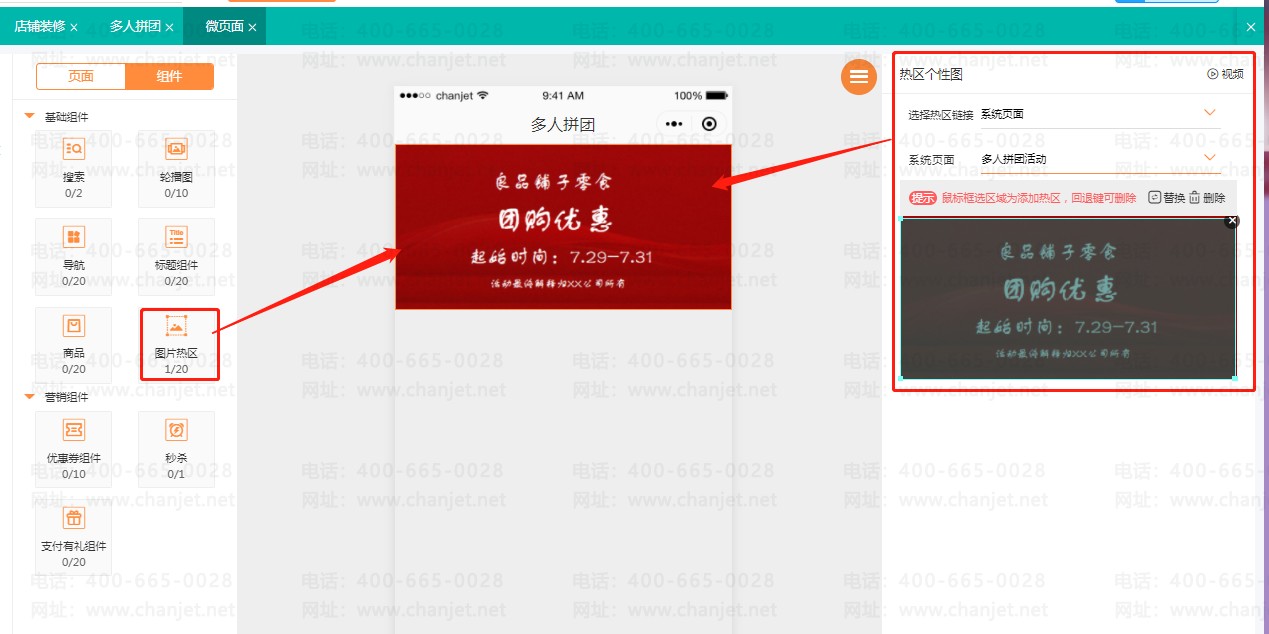The width and height of the screenshot is (1269, 634).
Task: Add the 轮播图 carousel component
Action: (176, 168)
